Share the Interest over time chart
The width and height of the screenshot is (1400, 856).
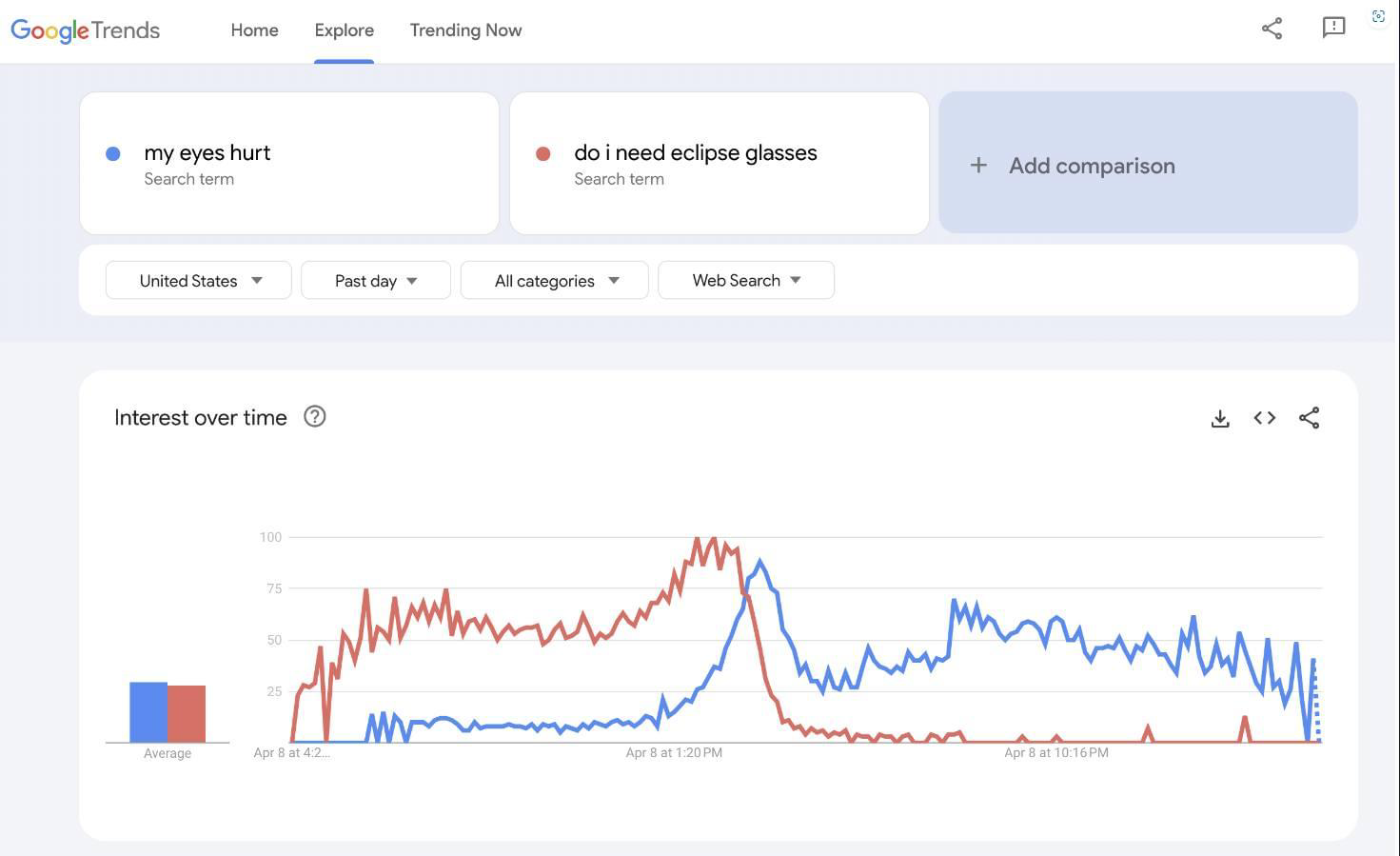click(x=1309, y=418)
